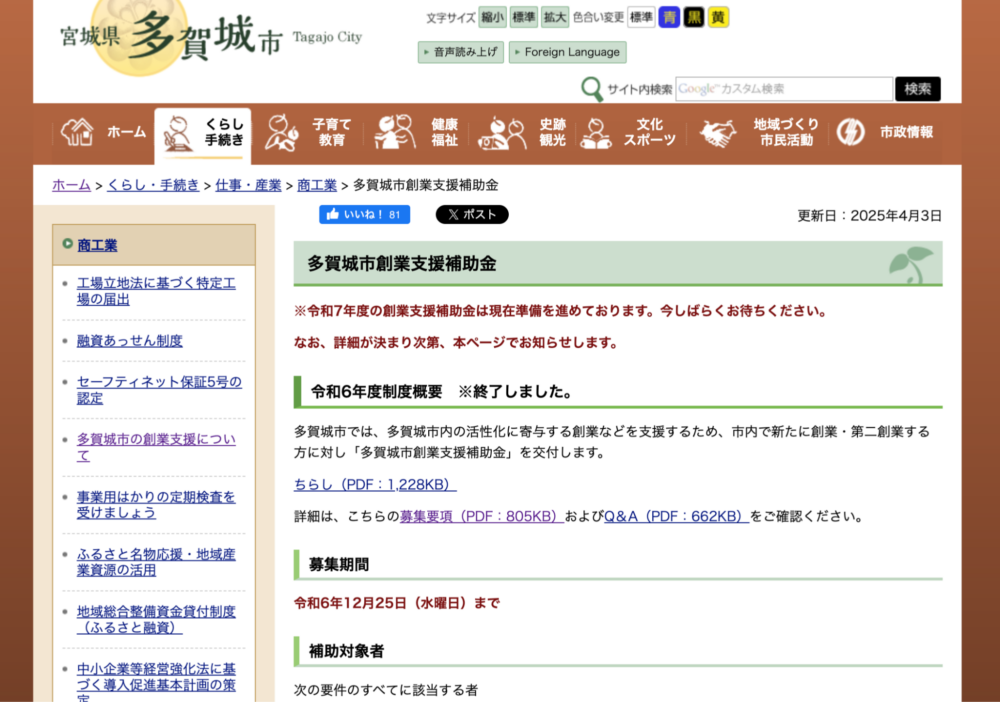The width and height of the screenshot is (1000, 702).
Task: Set text size to 縮小
Action: [x=492, y=17]
